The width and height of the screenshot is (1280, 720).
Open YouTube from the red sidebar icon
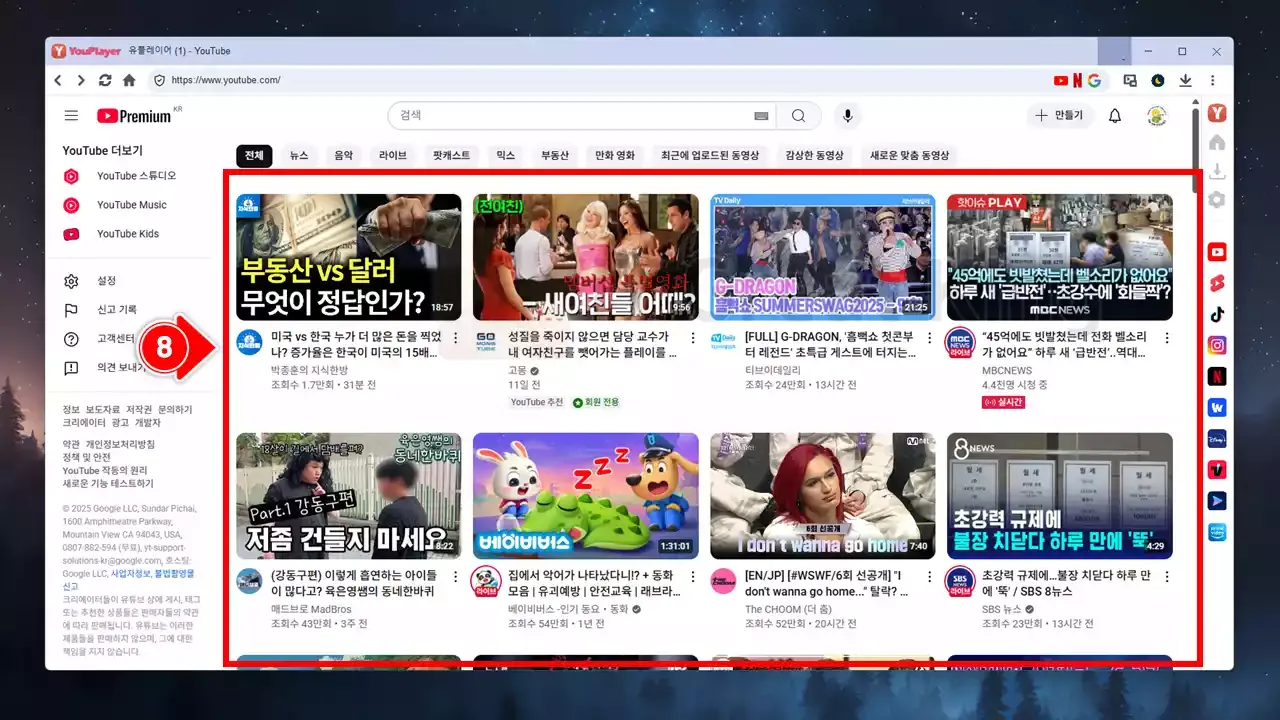click(1217, 252)
